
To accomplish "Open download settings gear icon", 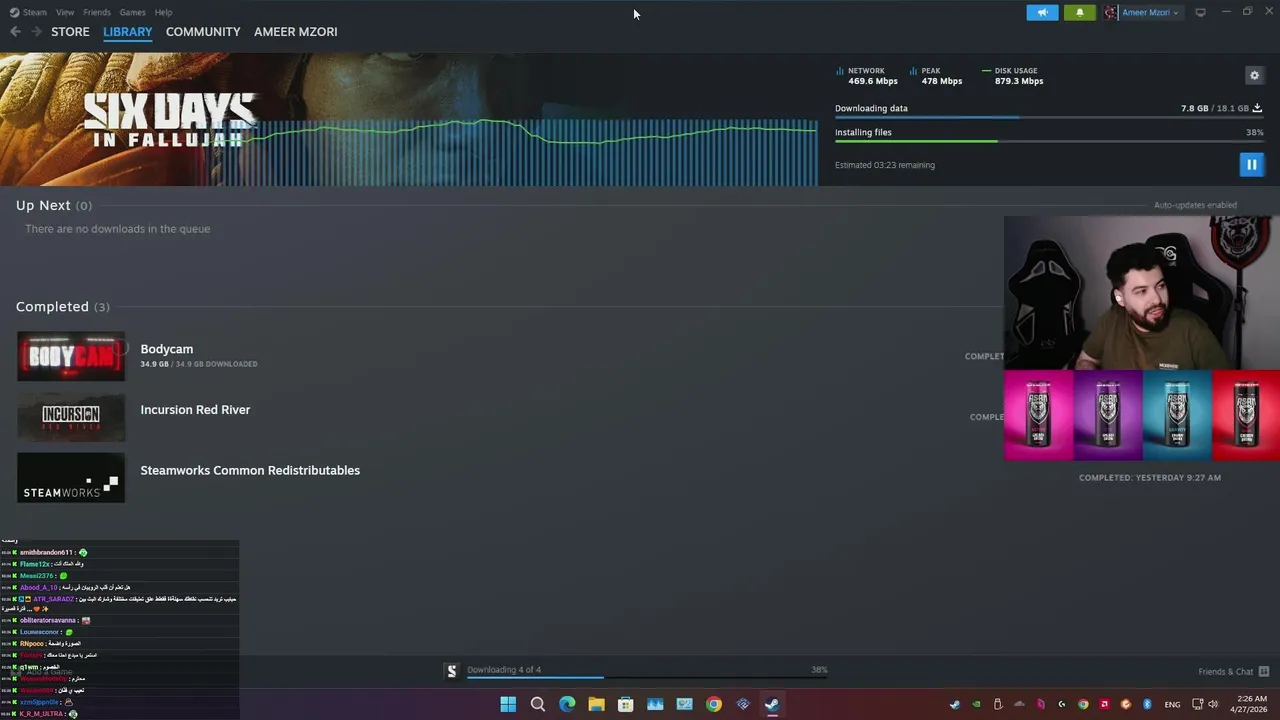I will (x=1254, y=75).
